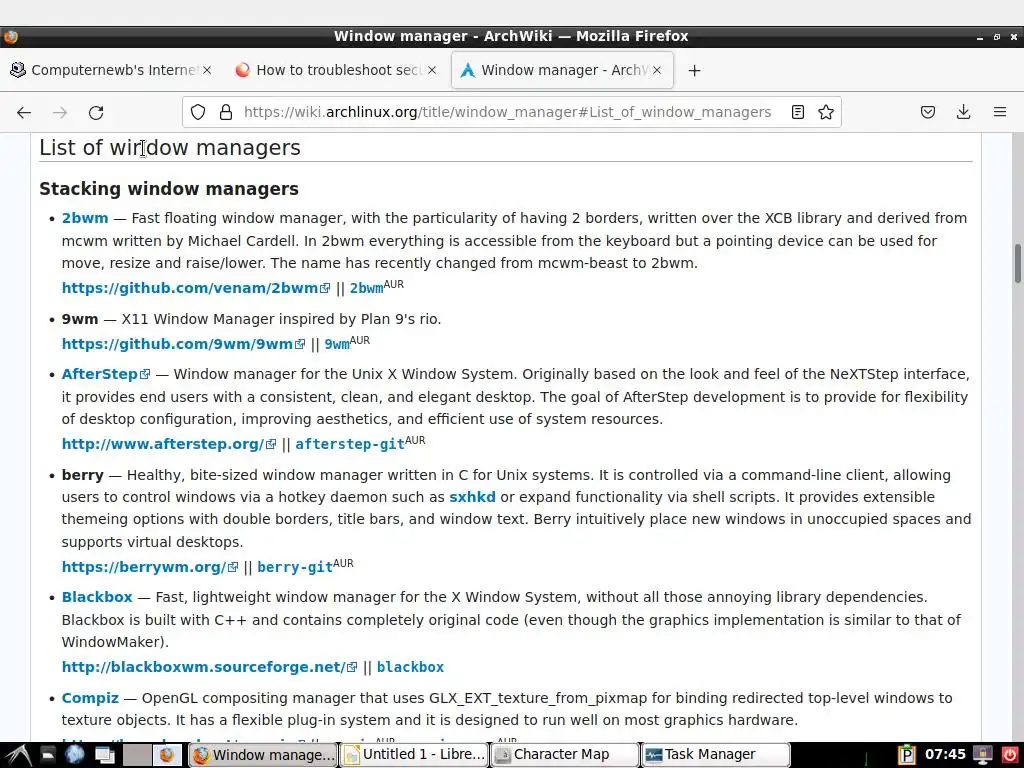Open the Blackbox wiki link

coord(97,597)
